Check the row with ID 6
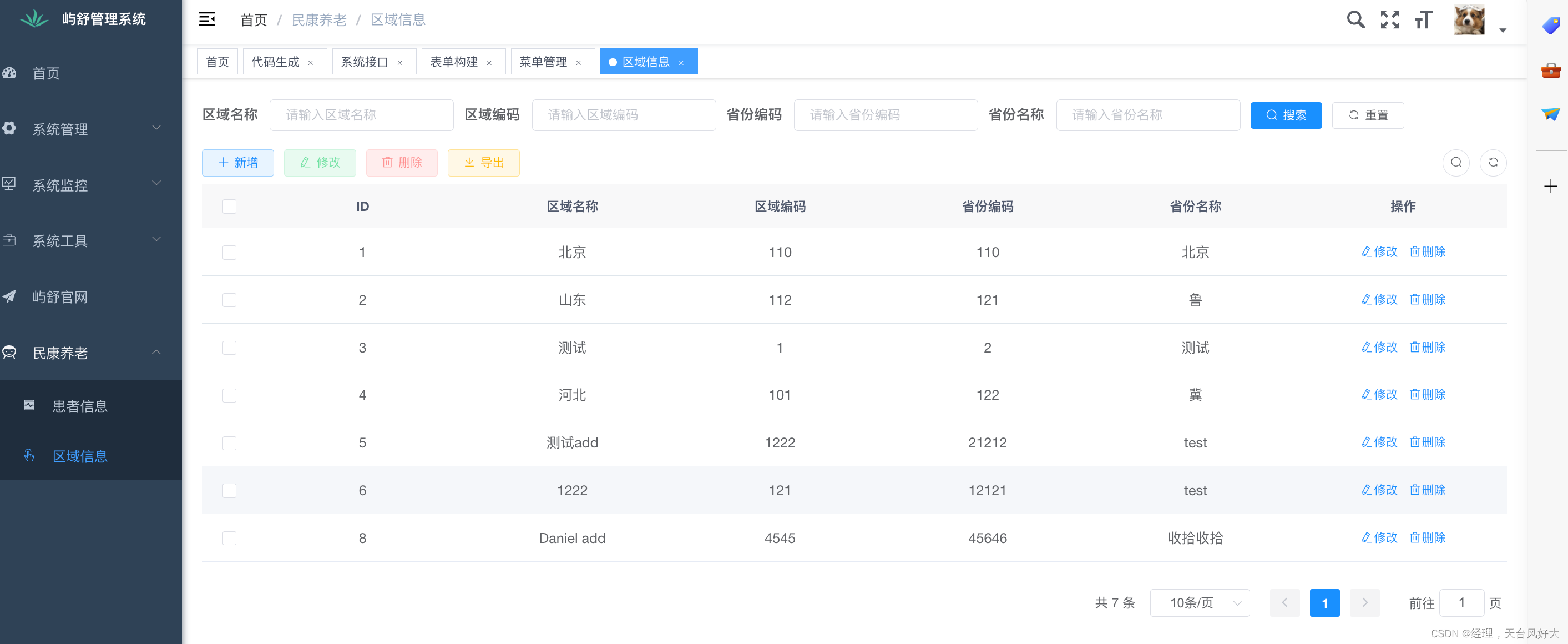This screenshot has height=644, width=1568. click(x=230, y=490)
